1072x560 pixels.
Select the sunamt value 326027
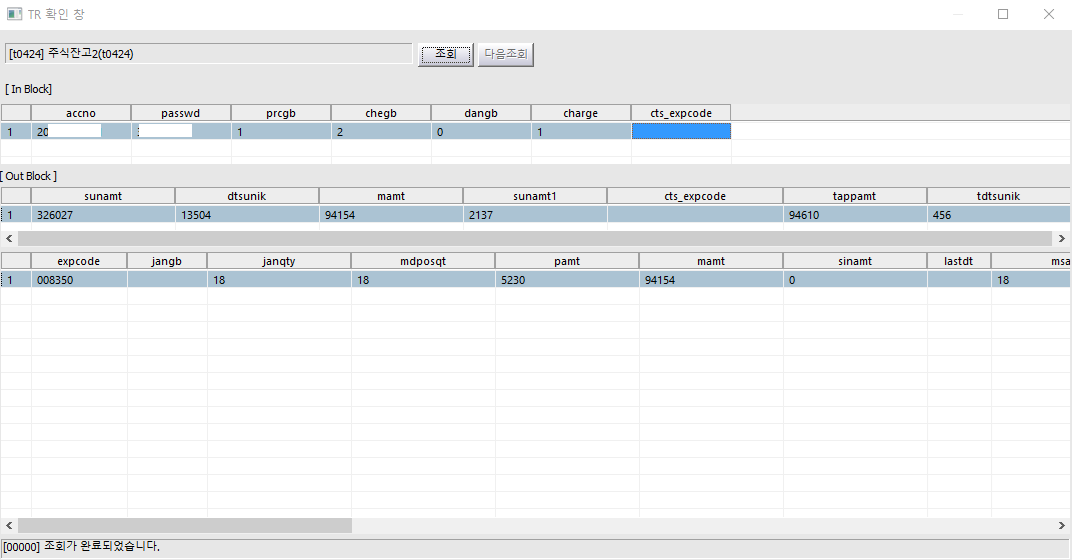coord(103,215)
